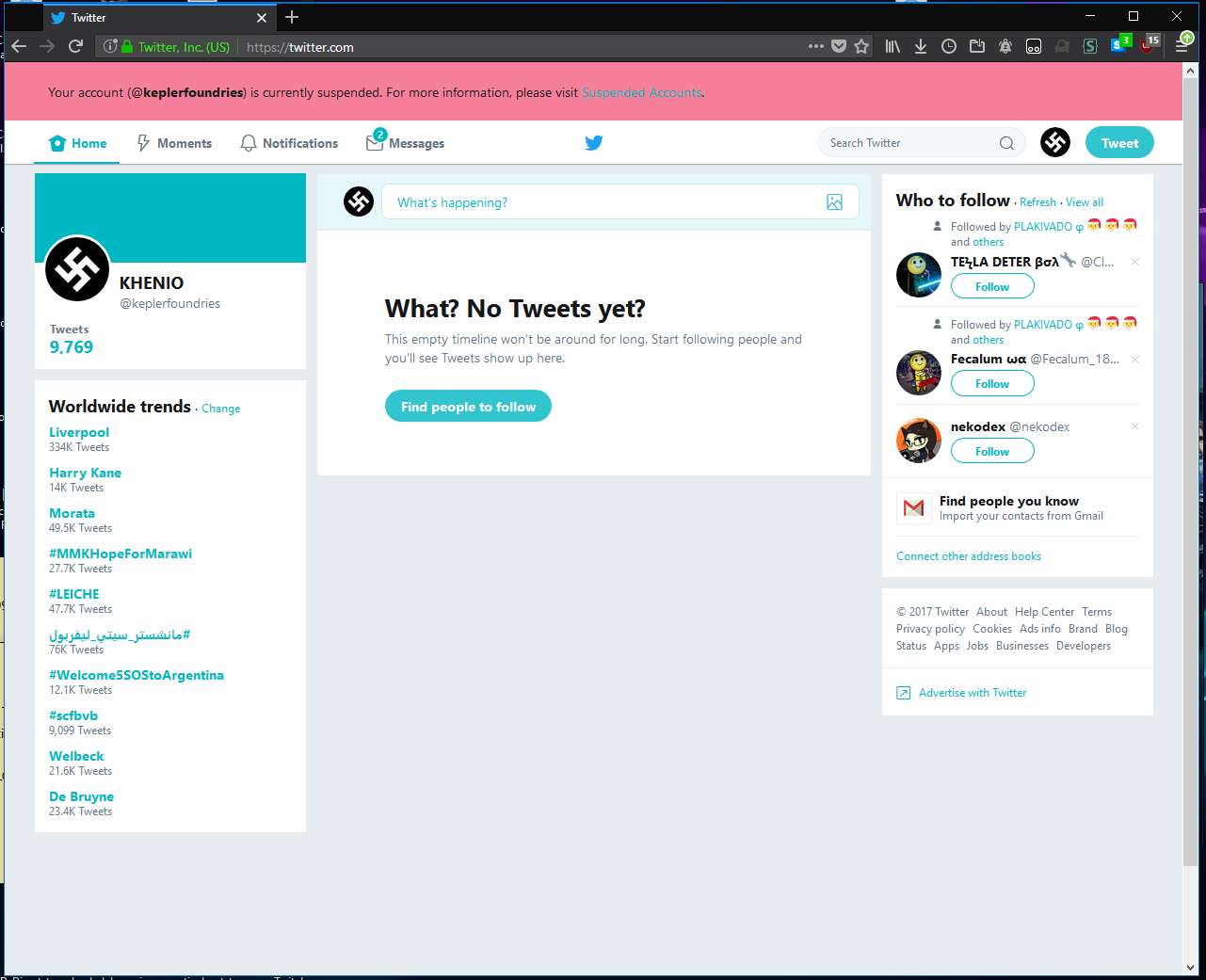Image resolution: width=1206 pixels, height=980 pixels.
Task: Click the Gmail icon under Find people
Action: pyautogui.click(x=913, y=508)
